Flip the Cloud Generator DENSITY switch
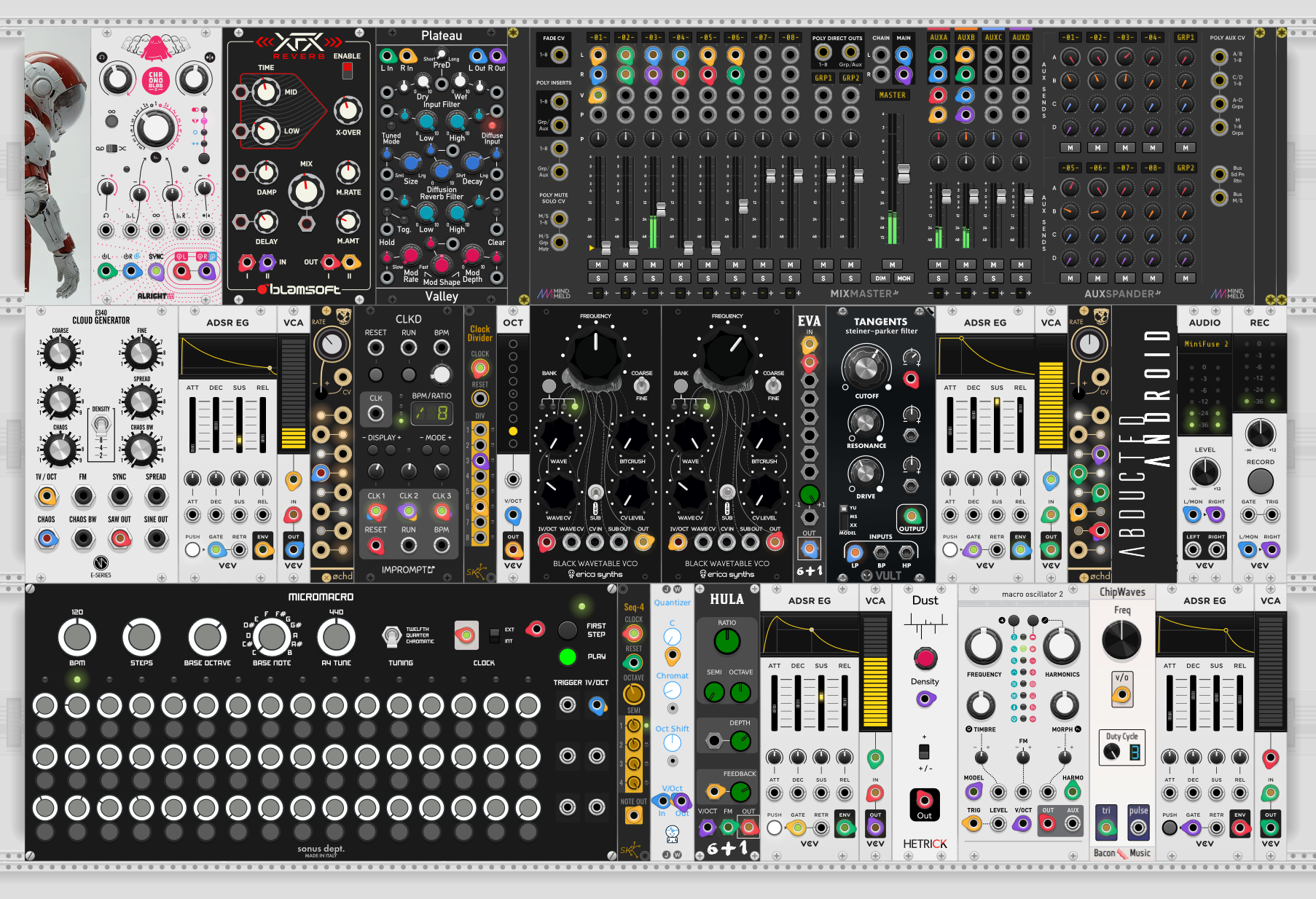The image size is (1316, 899). [x=101, y=424]
